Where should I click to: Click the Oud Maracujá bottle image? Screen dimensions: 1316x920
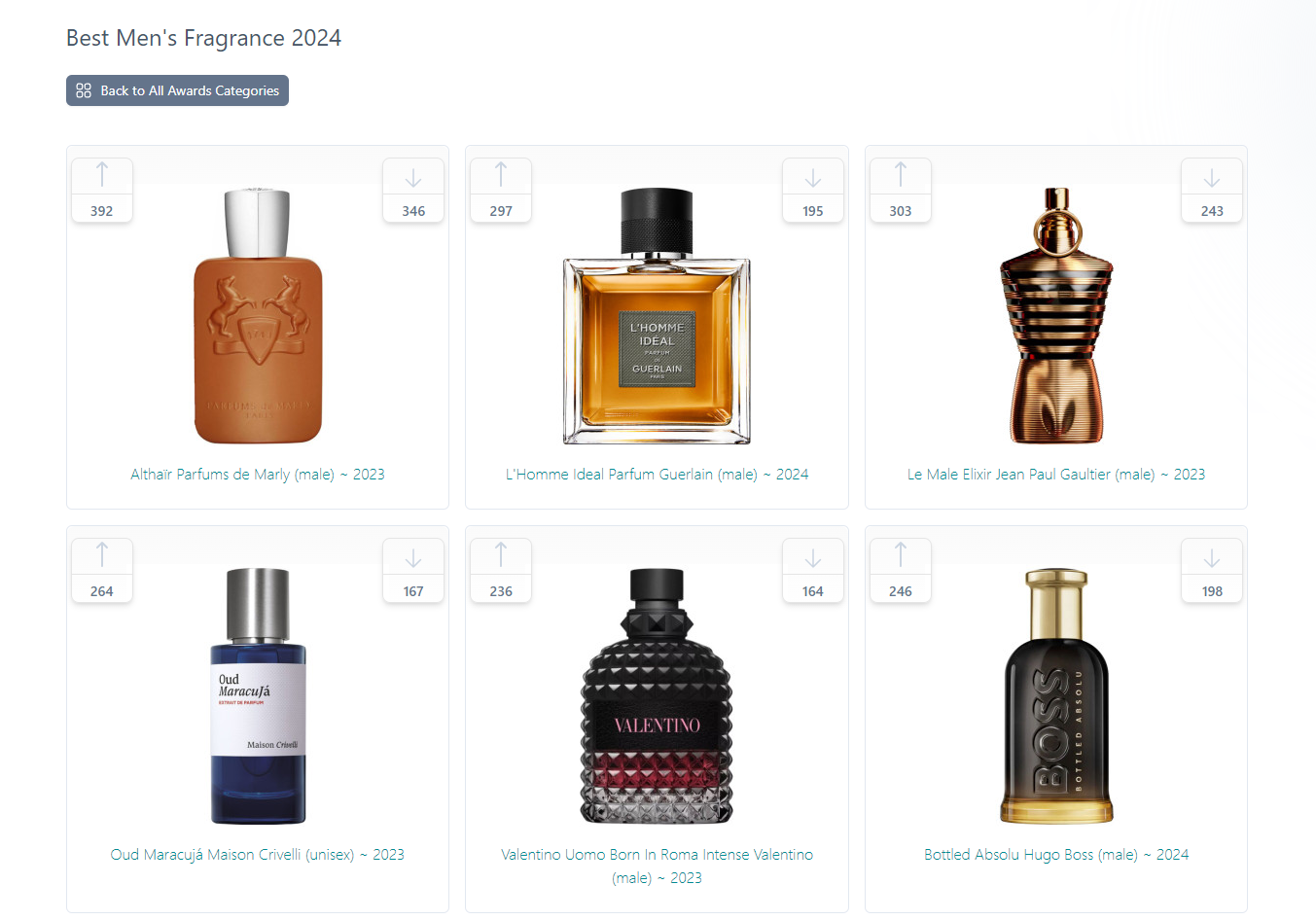(x=258, y=696)
